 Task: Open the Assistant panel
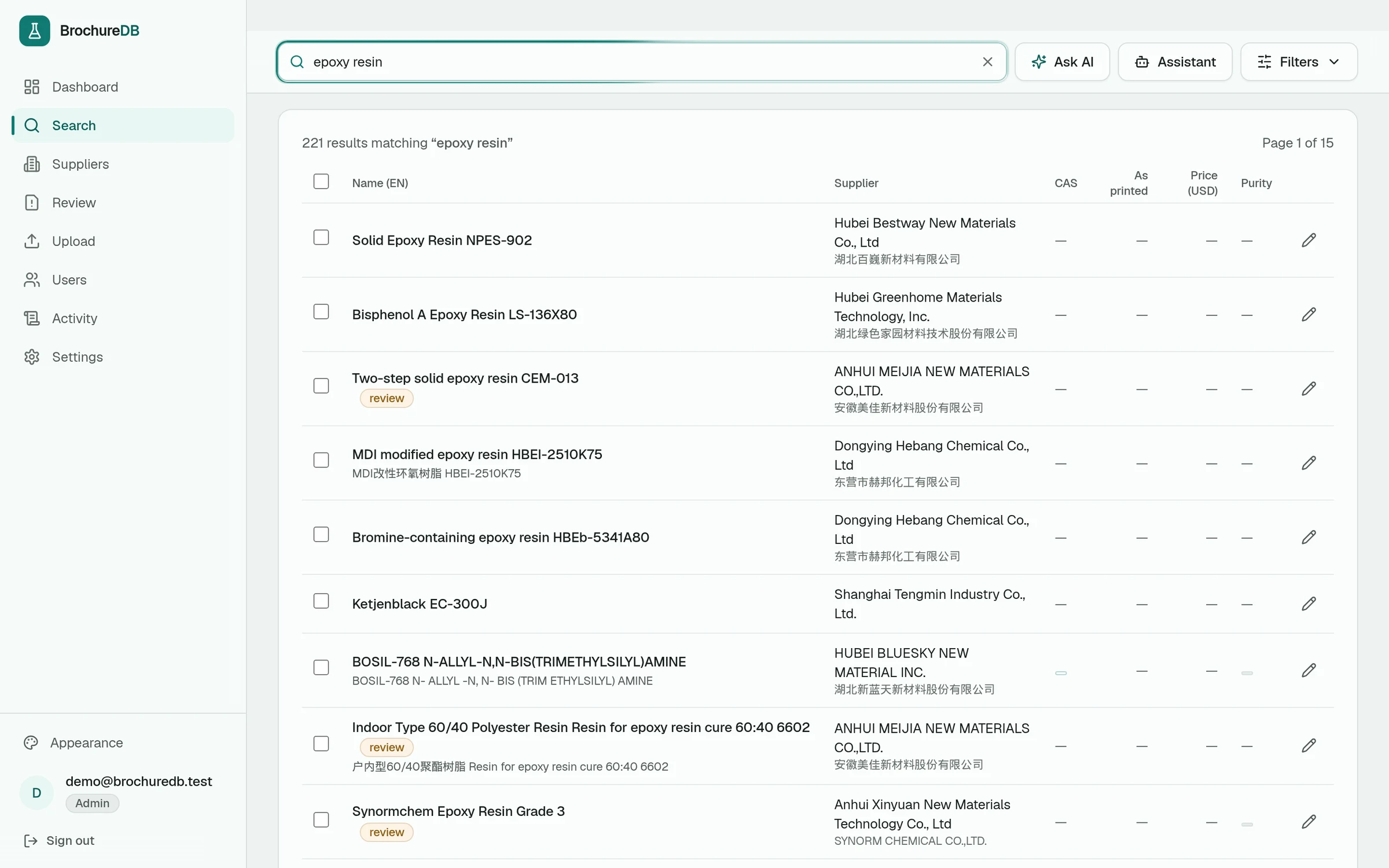click(1175, 62)
